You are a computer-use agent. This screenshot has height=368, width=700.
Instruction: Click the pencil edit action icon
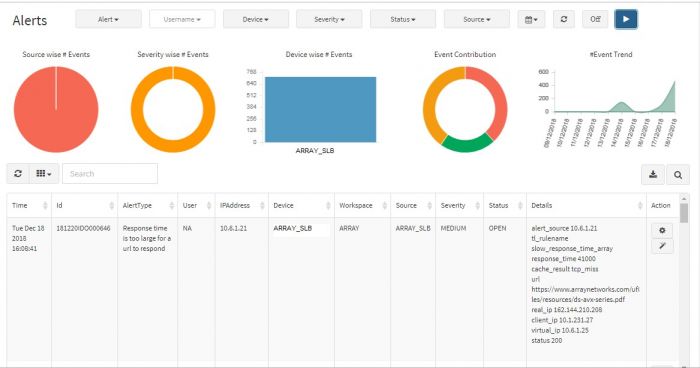pyautogui.click(x=662, y=246)
